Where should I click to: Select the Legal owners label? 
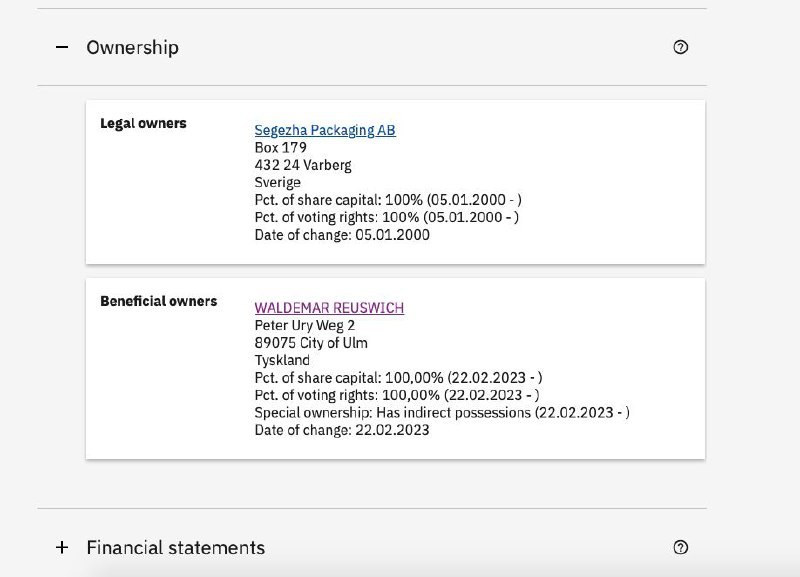coord(143,123)
